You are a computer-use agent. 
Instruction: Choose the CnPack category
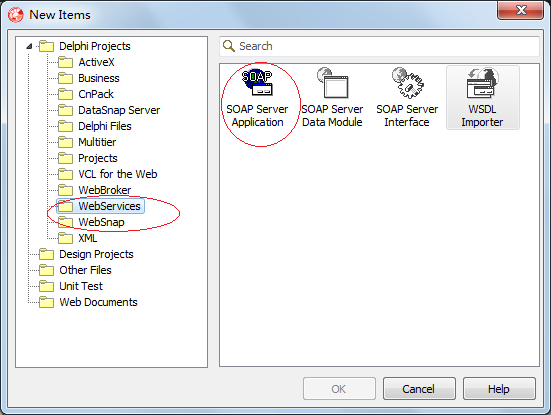(x=96, y=94)
